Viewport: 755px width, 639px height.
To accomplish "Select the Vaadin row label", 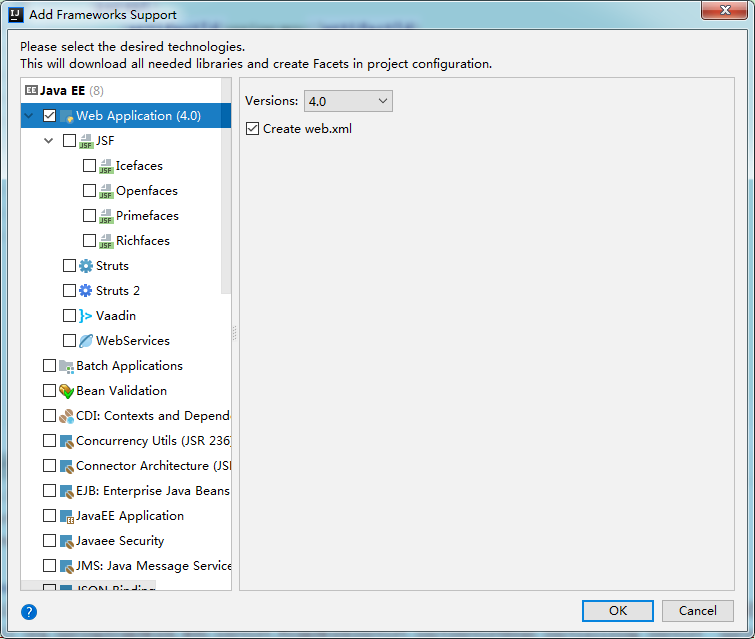I will 116,316.
